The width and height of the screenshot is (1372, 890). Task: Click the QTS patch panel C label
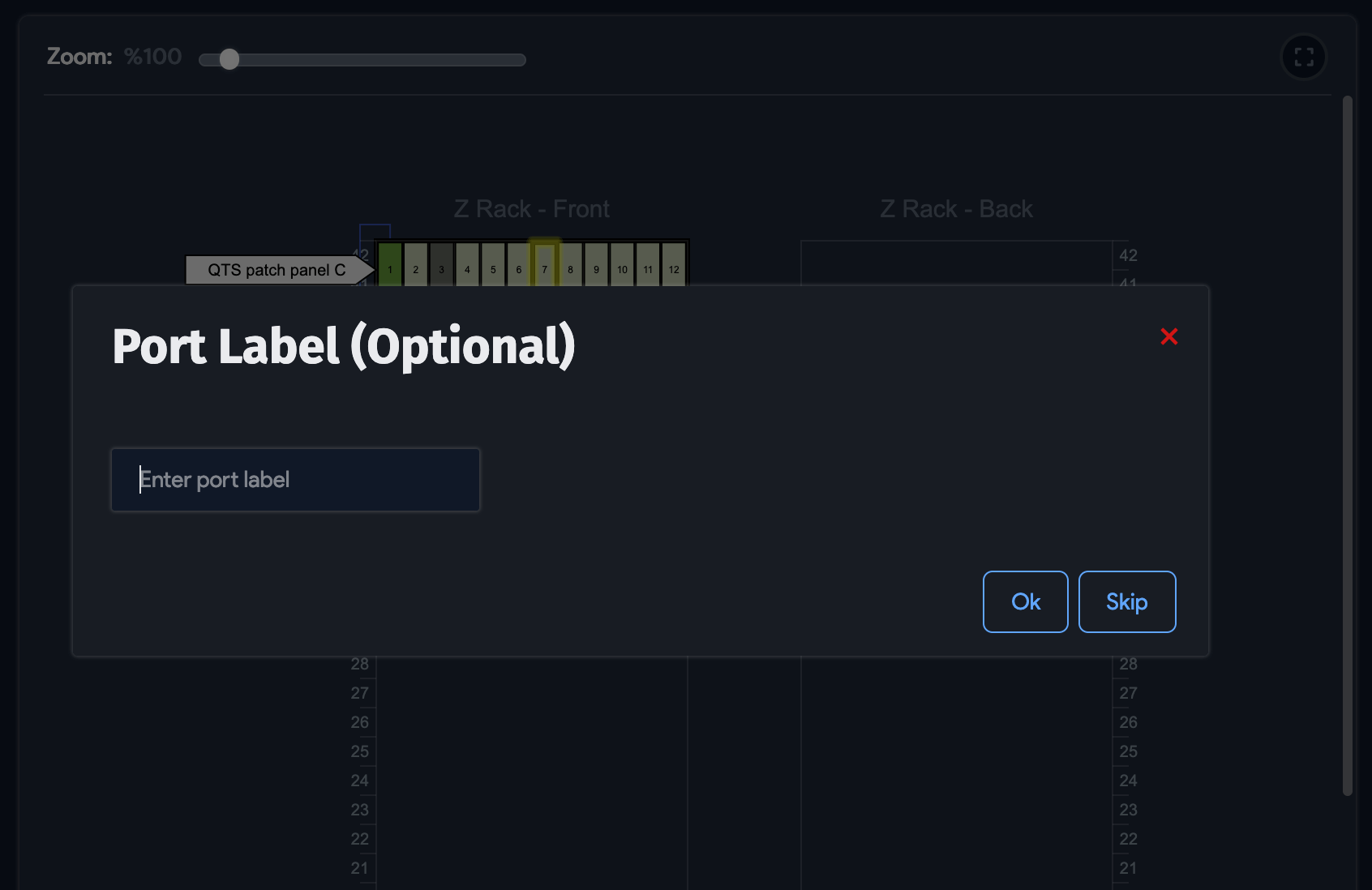click(276, 270)
